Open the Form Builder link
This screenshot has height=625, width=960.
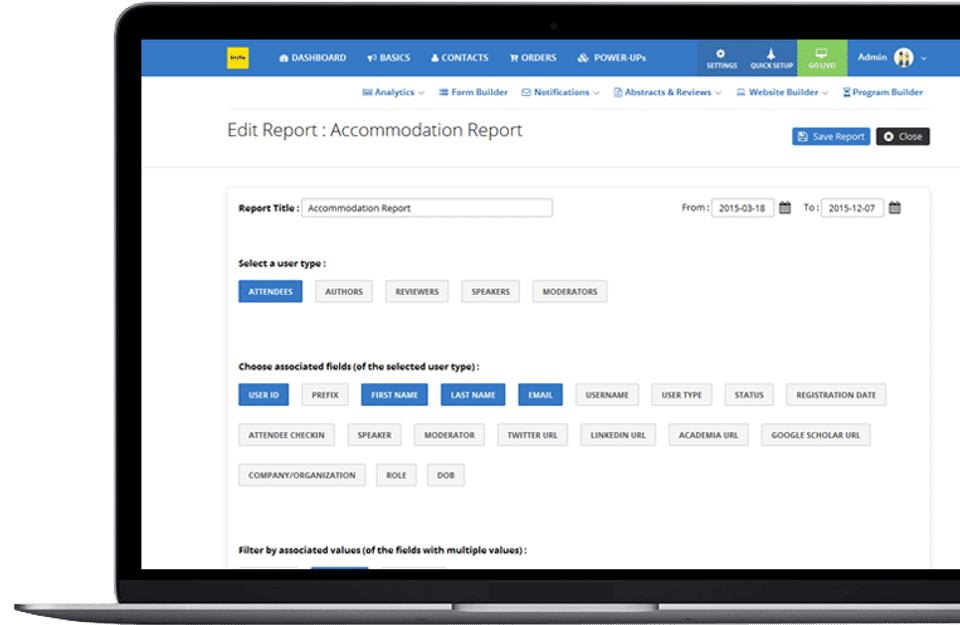coord(473,92)
